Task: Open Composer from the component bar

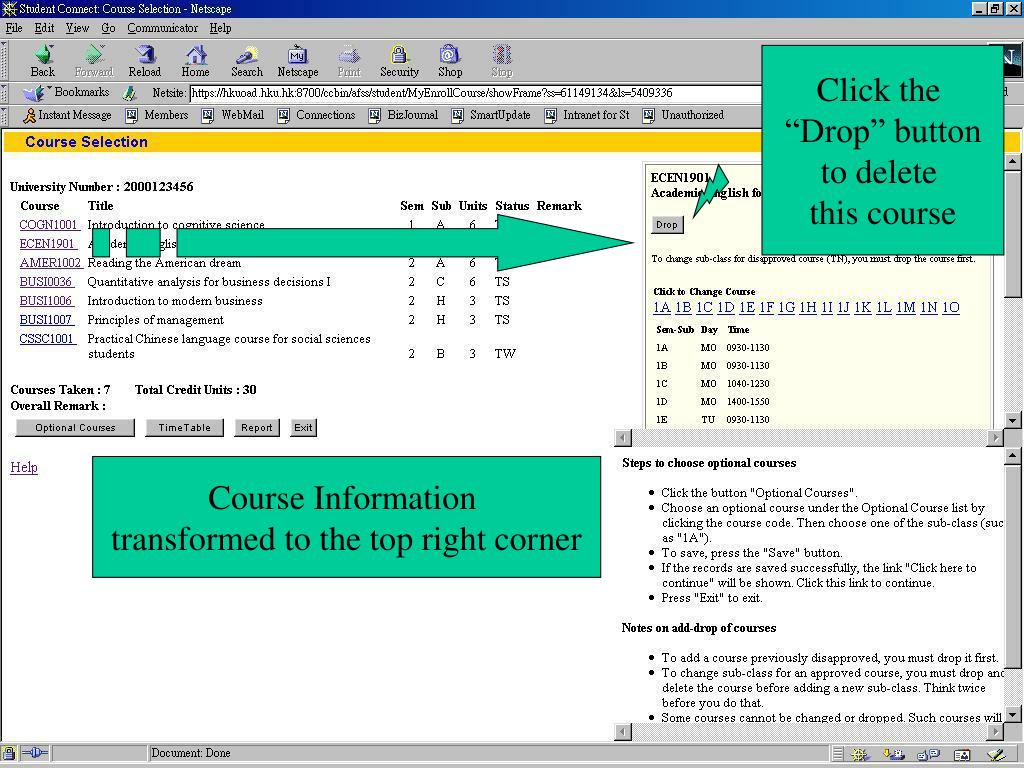Action: tap(996, 754)
